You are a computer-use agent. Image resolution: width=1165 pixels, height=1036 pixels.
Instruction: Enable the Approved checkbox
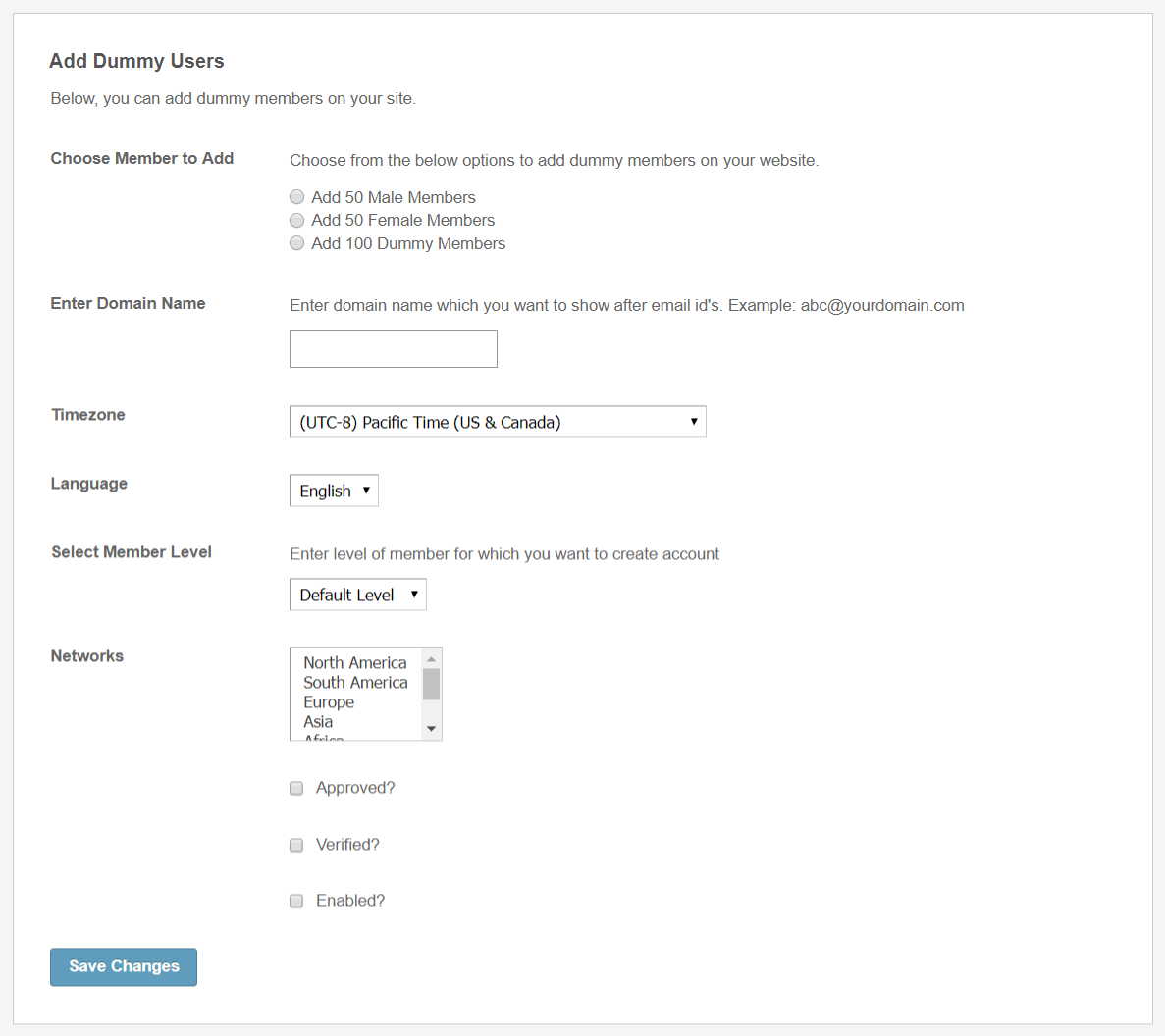(296, 788)
